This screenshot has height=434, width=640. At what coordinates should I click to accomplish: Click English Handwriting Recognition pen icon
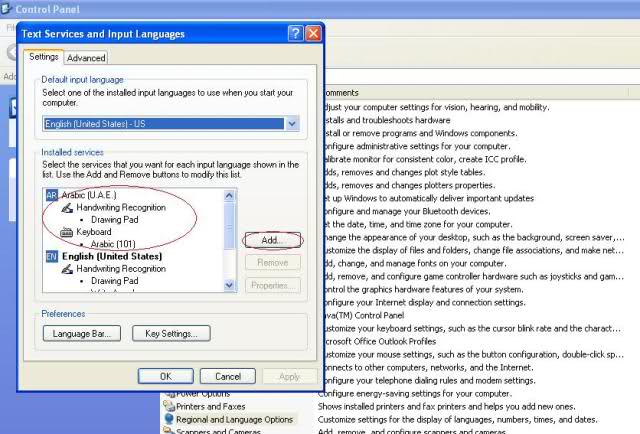[x=67, y=269]
